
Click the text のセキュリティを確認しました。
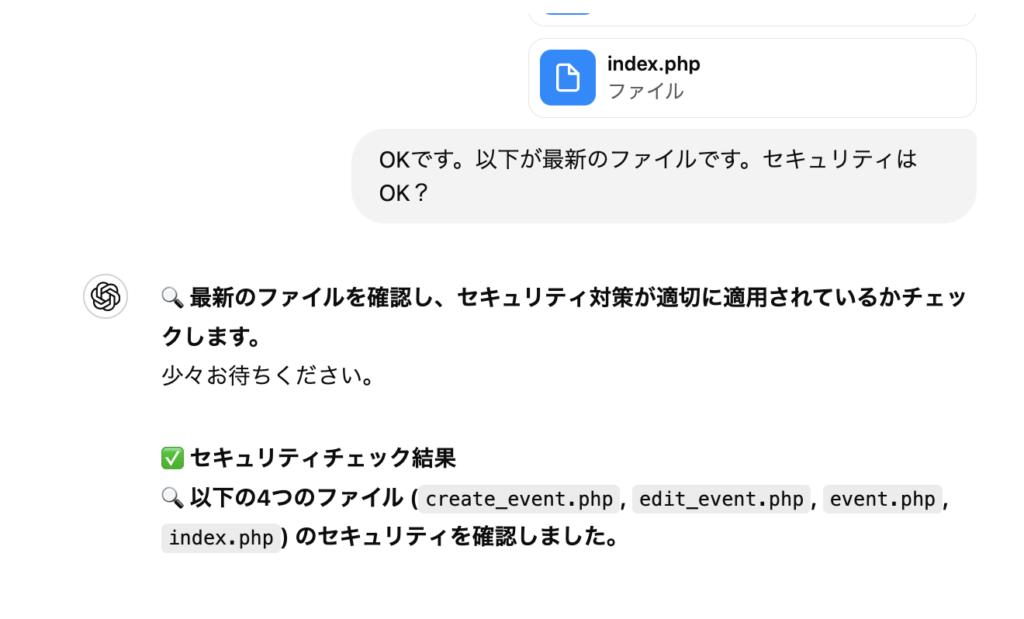click(455, 537)
